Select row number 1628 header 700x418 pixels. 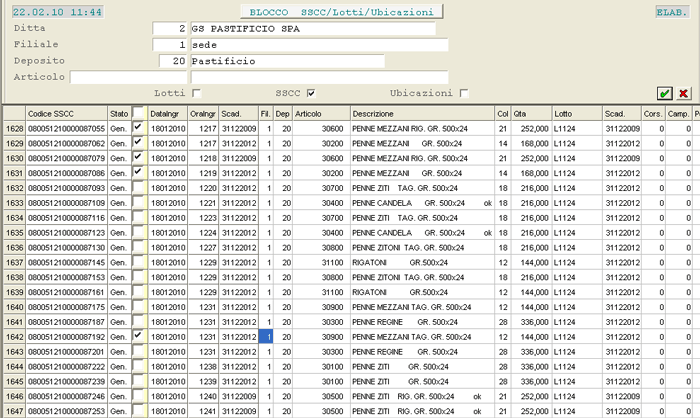pyautogui.click(x=14, y=129)
